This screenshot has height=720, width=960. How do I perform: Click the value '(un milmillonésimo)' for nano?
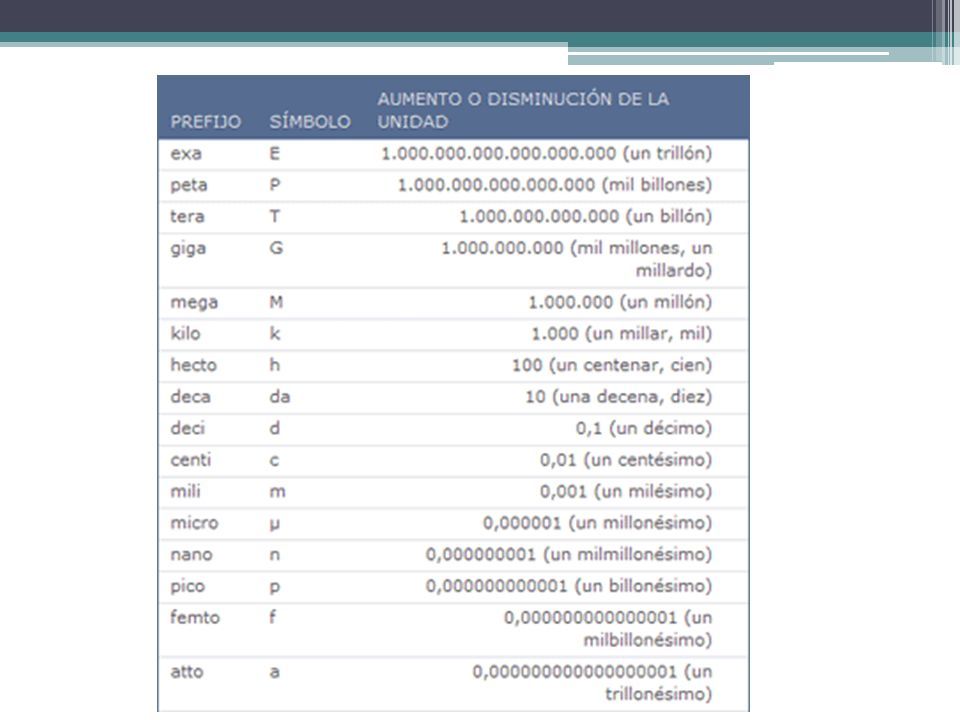click(x=628, y=555)
